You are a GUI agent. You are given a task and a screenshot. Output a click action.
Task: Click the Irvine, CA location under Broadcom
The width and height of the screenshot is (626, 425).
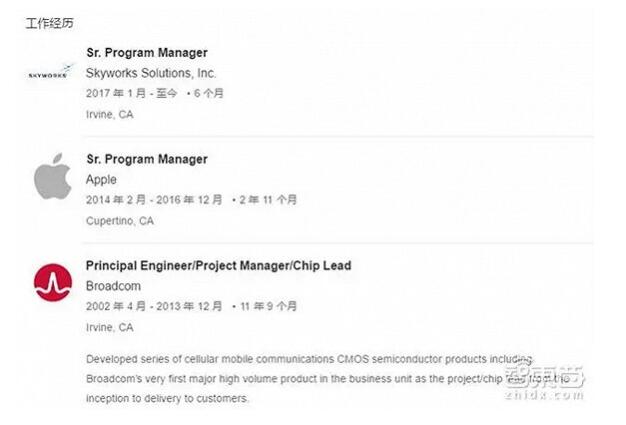click(110, 328)
